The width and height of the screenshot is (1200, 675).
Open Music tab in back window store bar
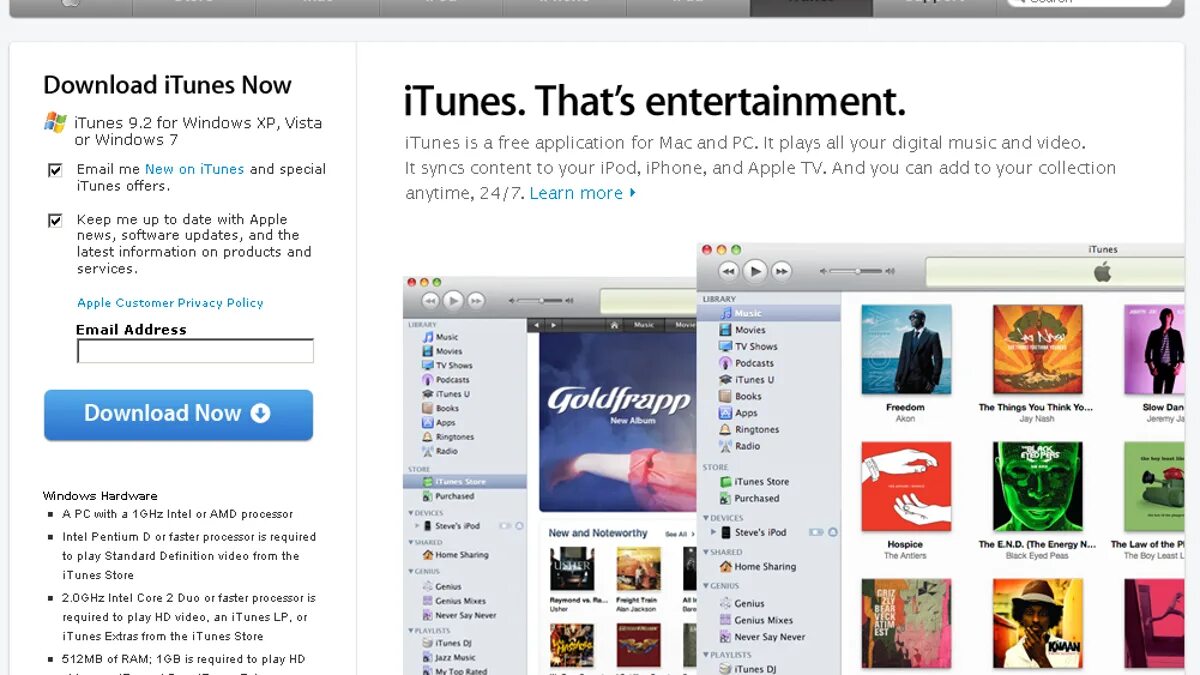(645, 325)
